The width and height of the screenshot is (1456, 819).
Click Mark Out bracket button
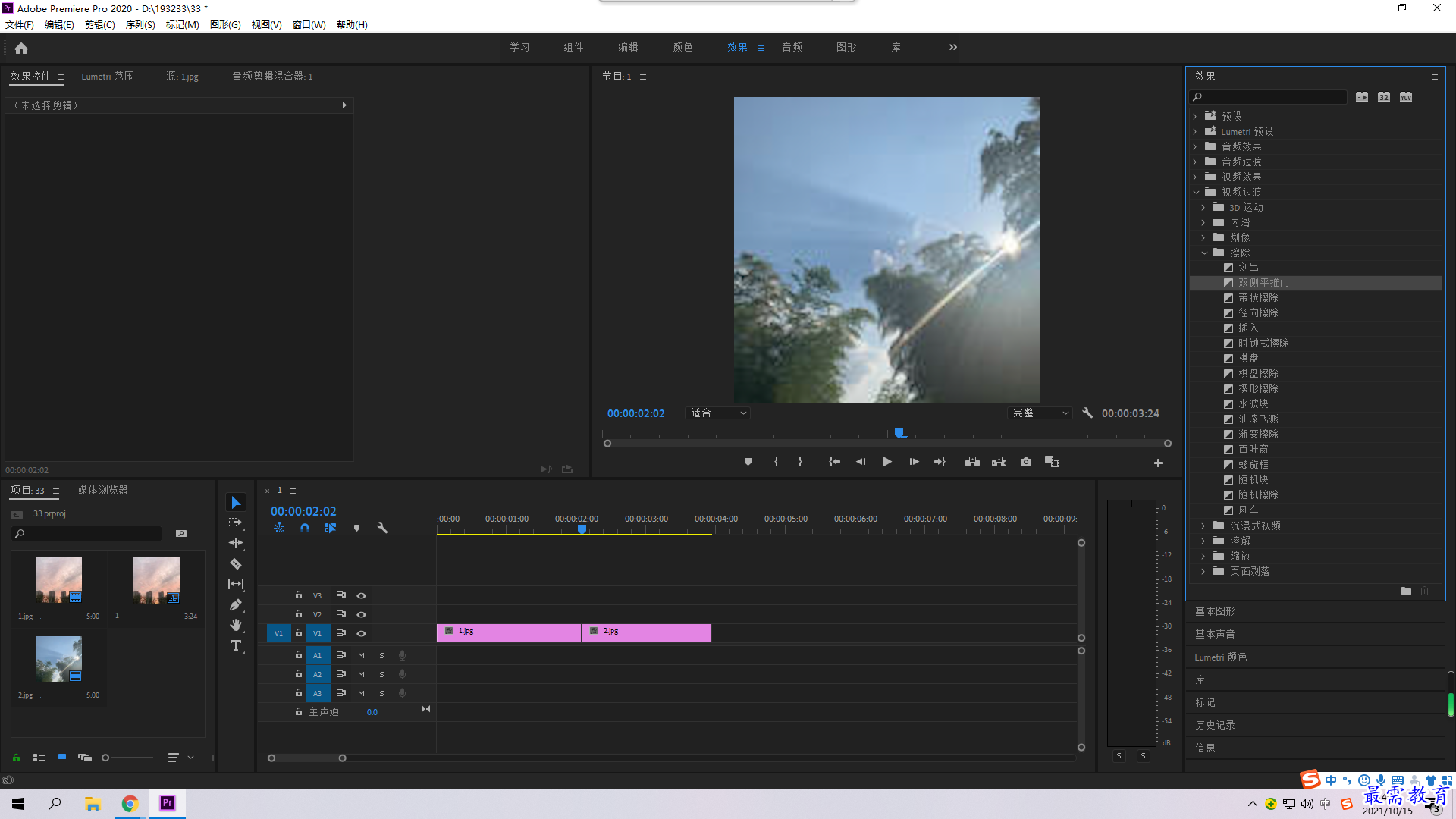800,462
